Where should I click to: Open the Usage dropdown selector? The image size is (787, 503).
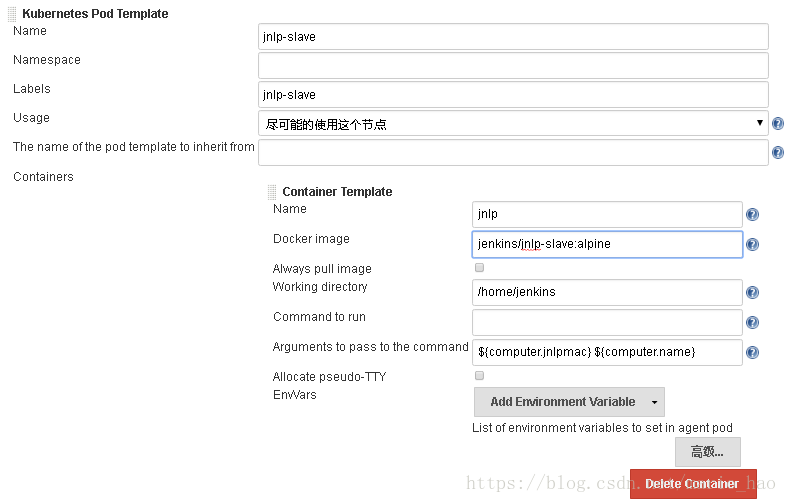tap(513, 123)
